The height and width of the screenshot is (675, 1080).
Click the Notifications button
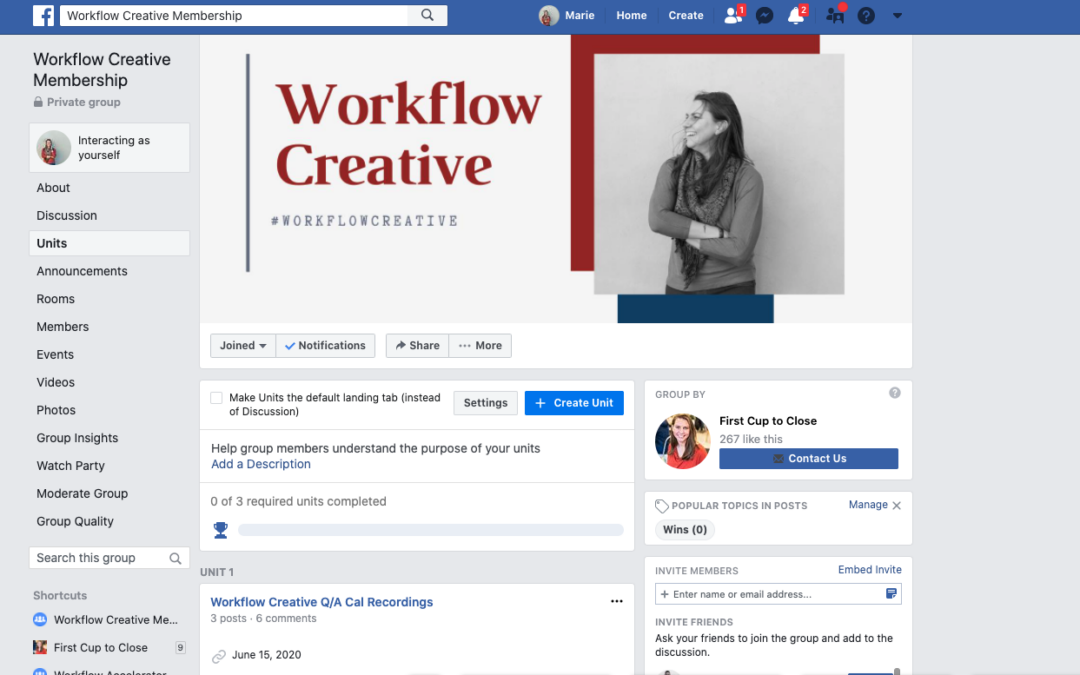pos(325,346)
